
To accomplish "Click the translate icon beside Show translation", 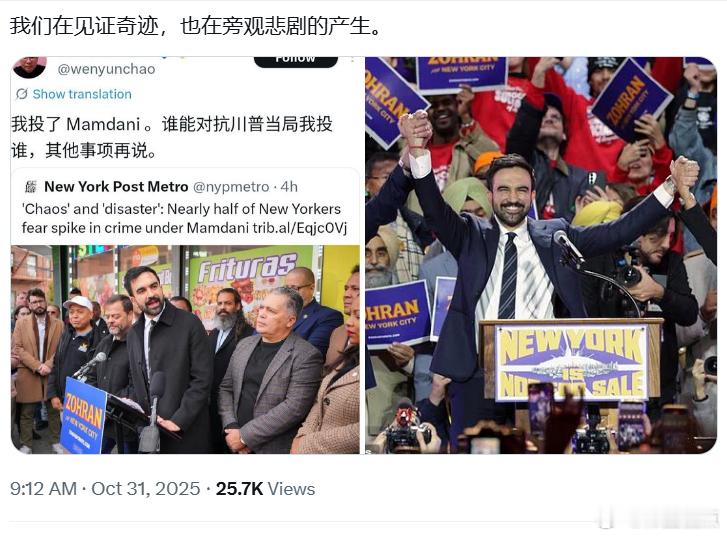I will pos(22,94).
